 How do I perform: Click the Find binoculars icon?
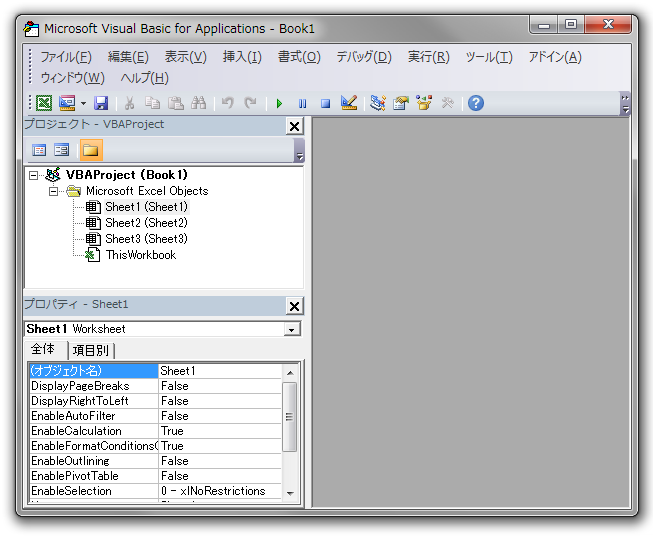tap(198, 103)
